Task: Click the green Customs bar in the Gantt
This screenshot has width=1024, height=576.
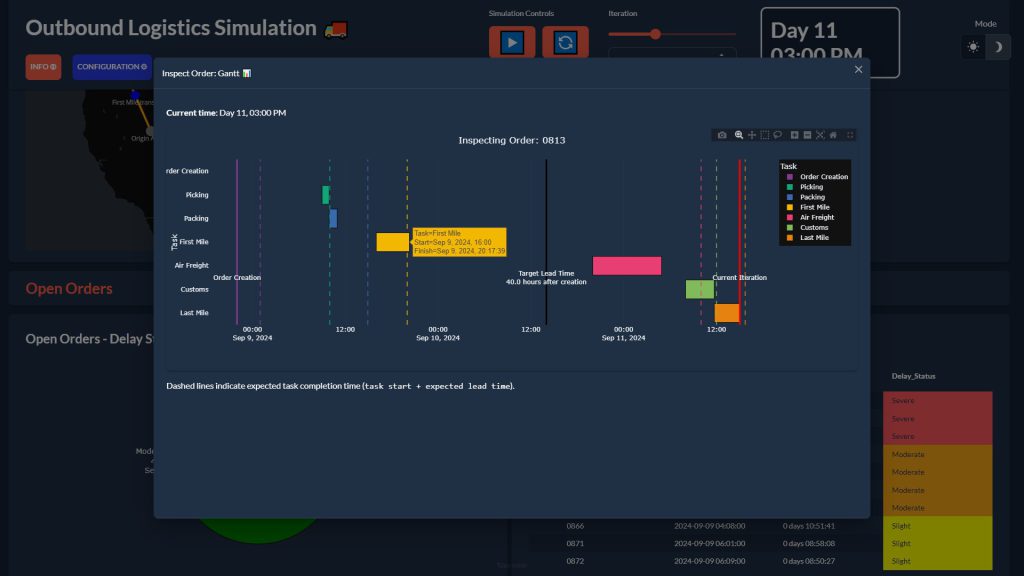Action: [x=699, y=289]
